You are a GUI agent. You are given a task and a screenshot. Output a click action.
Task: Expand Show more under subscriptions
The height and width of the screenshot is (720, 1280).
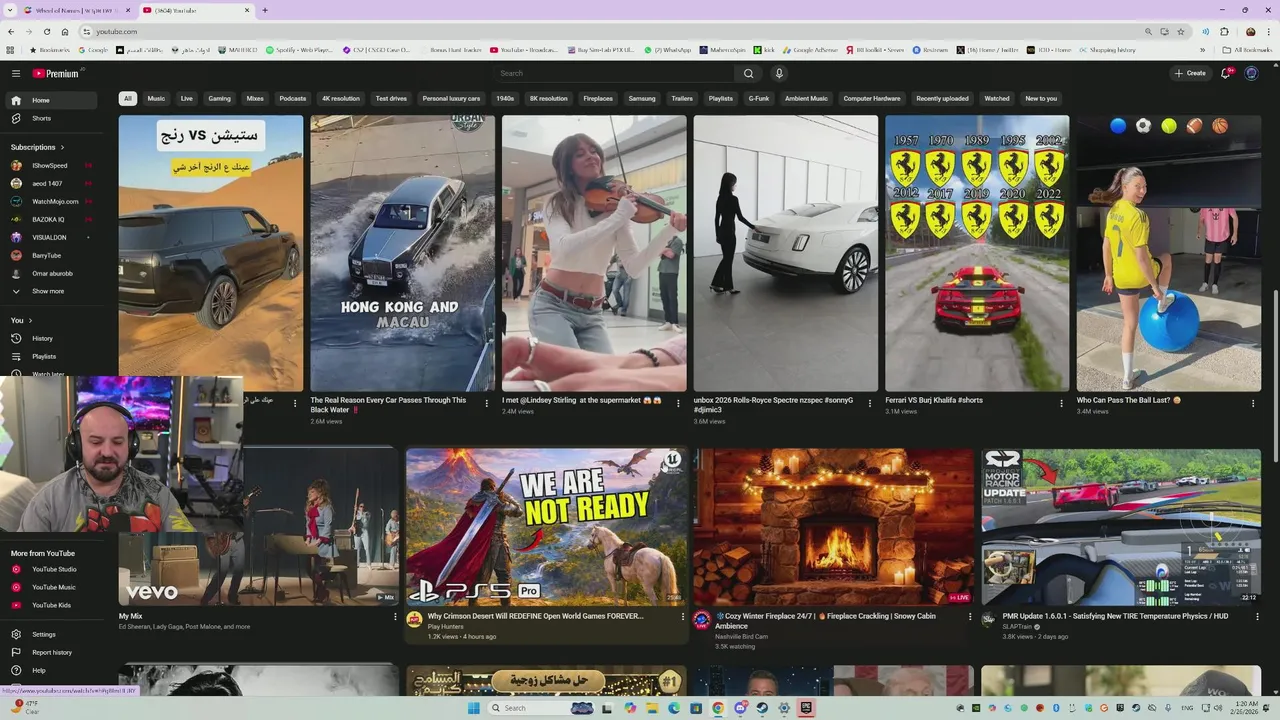(x=53, y=291)
